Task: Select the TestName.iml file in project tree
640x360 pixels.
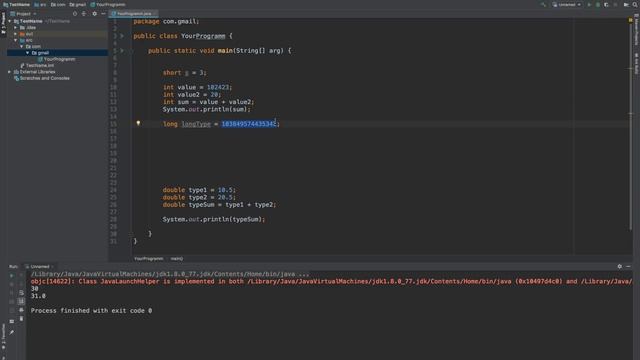Action: click(37, 65)
